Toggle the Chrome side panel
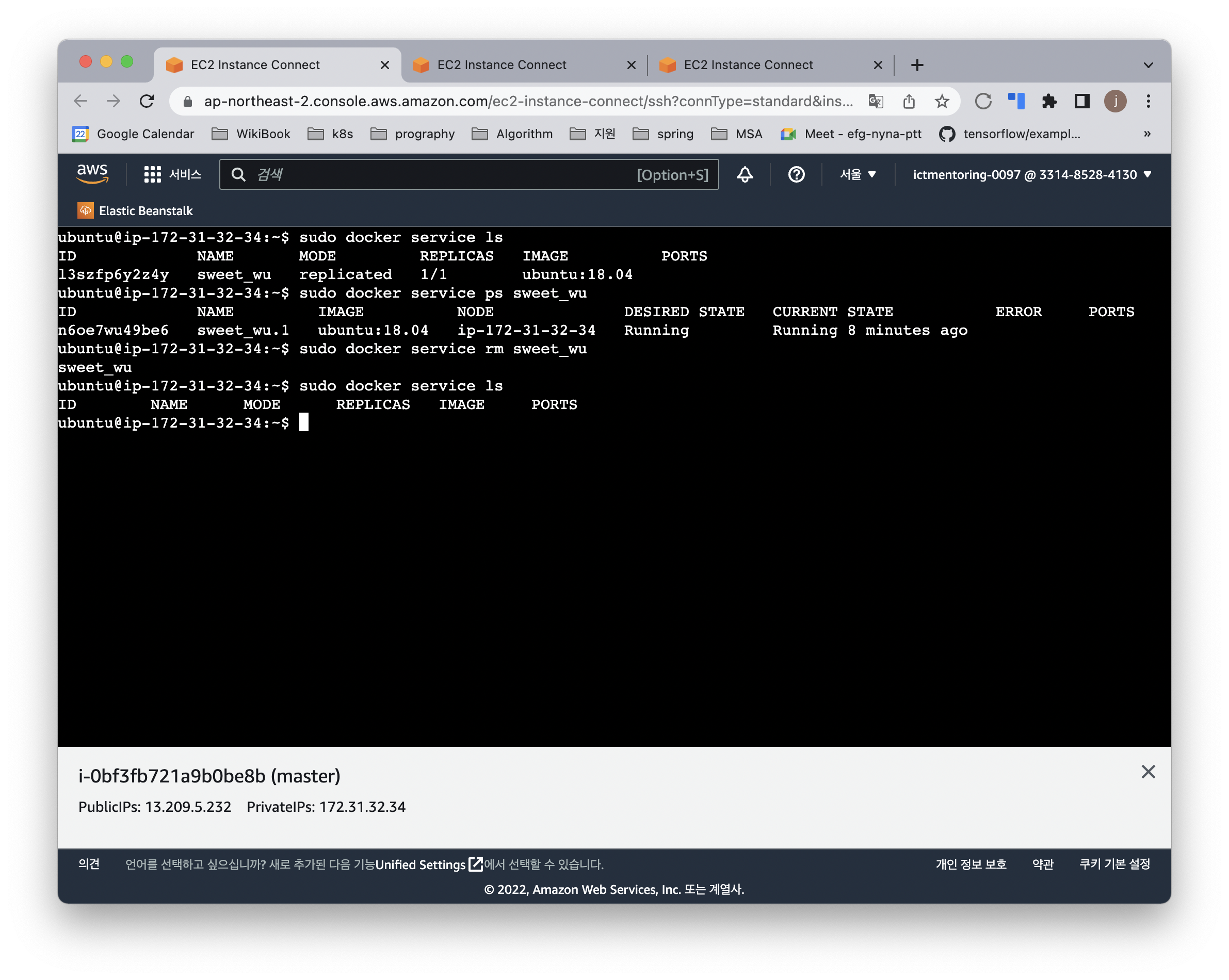 coord(1082,102)
